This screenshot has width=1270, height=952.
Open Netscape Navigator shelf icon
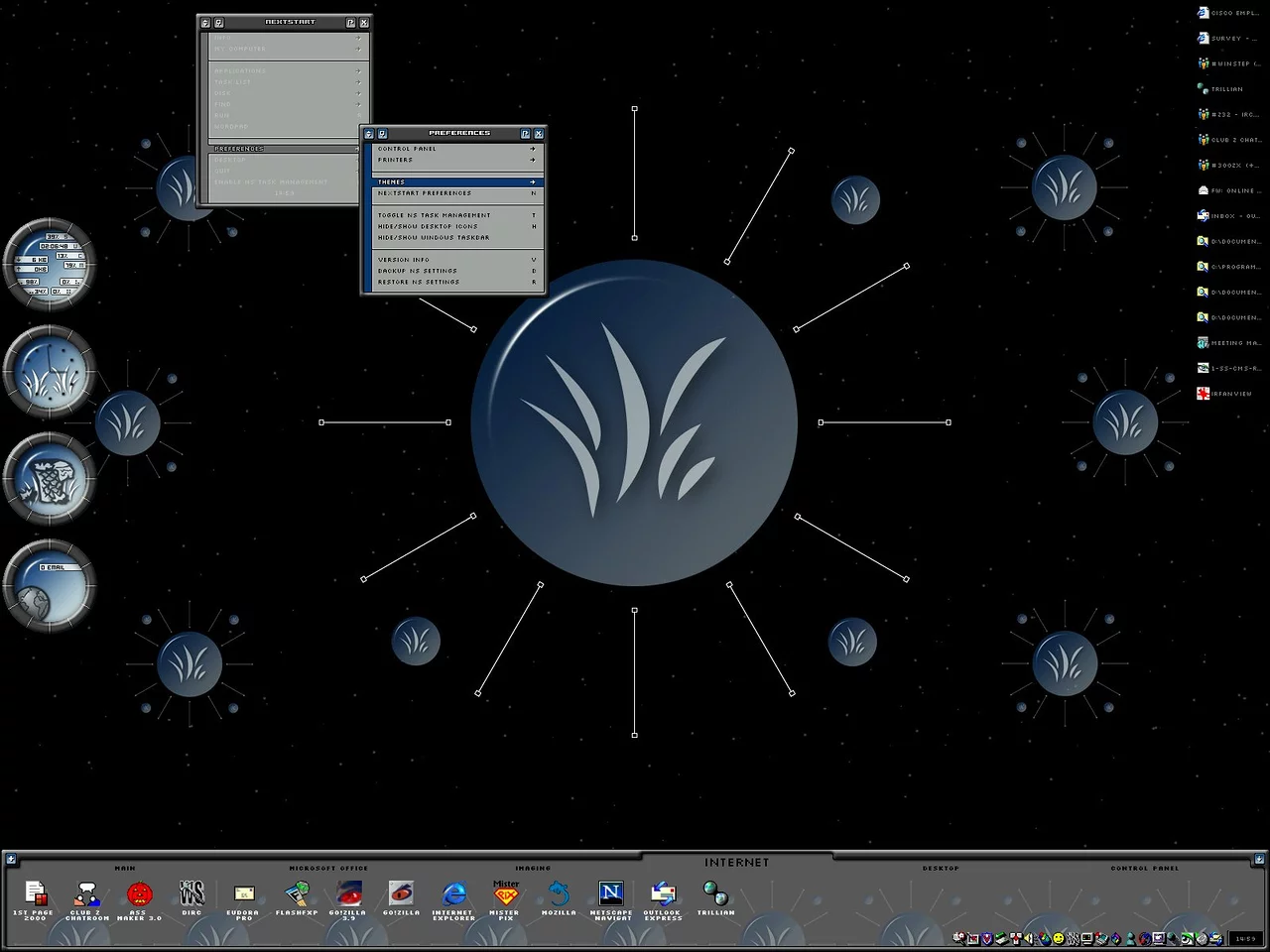pos(611,894)
